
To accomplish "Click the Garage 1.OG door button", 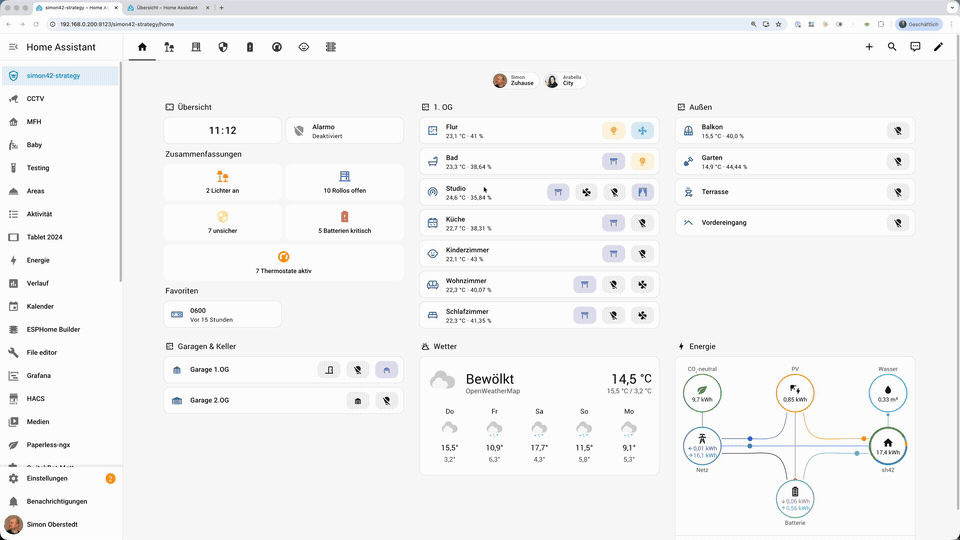I will (x=329, y=370).
